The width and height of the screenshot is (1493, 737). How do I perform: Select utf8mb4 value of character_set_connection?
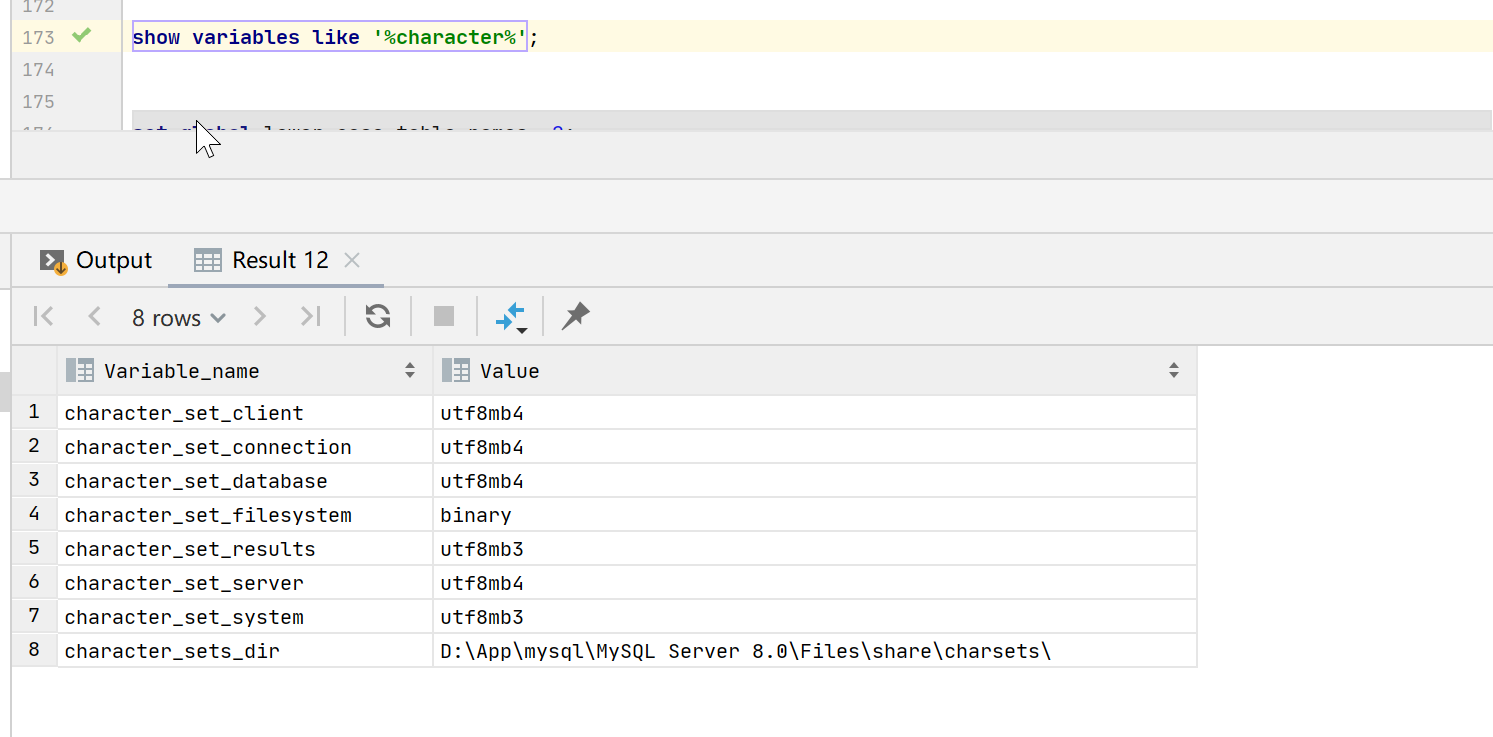[x=815, y=447]
